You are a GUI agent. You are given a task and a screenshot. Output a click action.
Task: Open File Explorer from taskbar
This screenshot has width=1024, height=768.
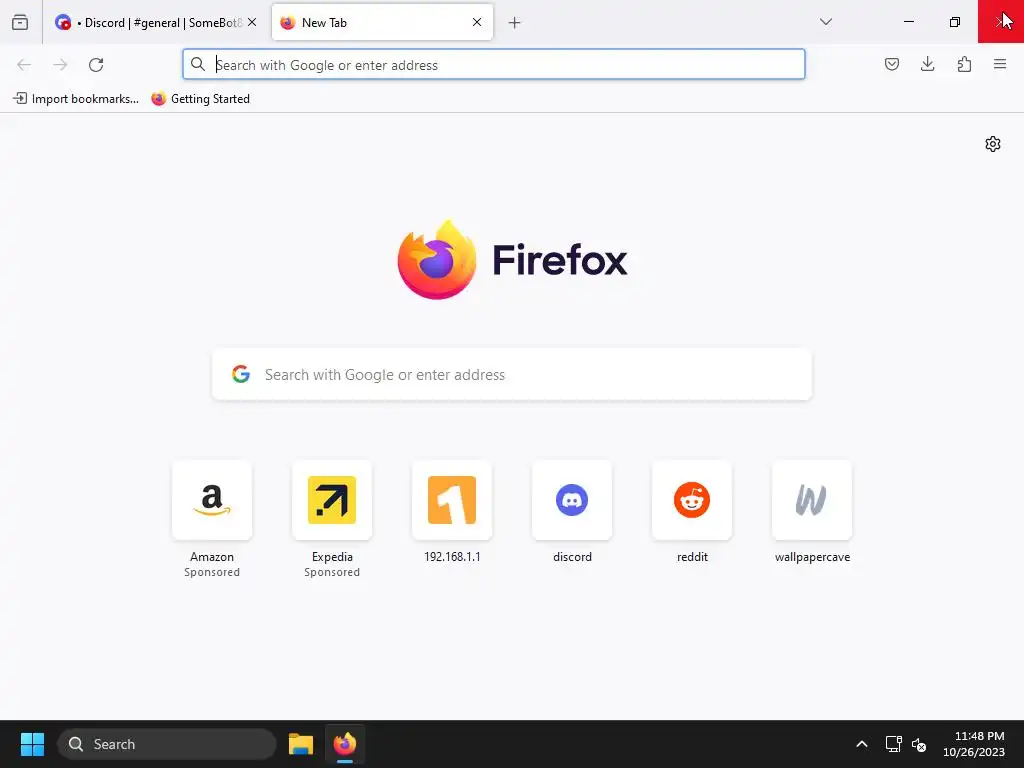pyautogui.click(x=301, y=744)
